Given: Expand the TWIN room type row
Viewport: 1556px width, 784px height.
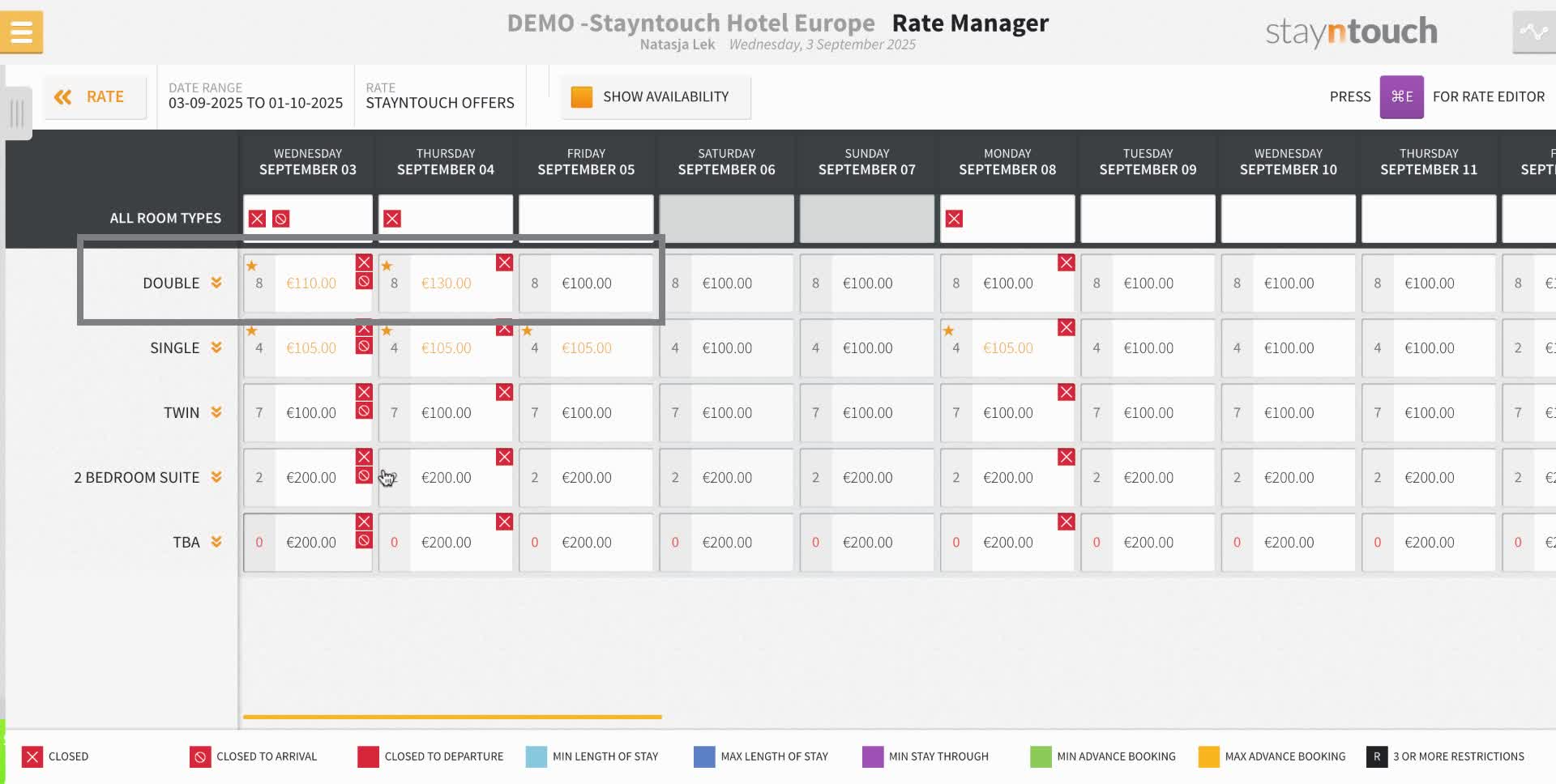Looking at the screenshot, I should coord(216,412).
